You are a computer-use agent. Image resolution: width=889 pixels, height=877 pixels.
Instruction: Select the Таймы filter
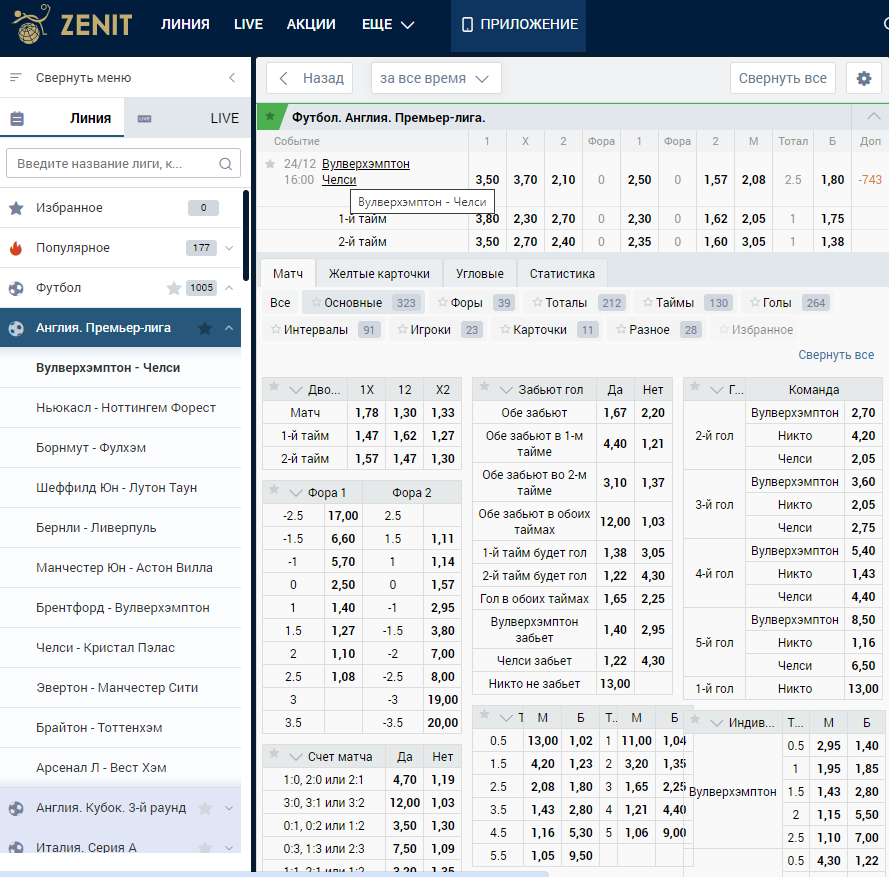click(687, 303)
